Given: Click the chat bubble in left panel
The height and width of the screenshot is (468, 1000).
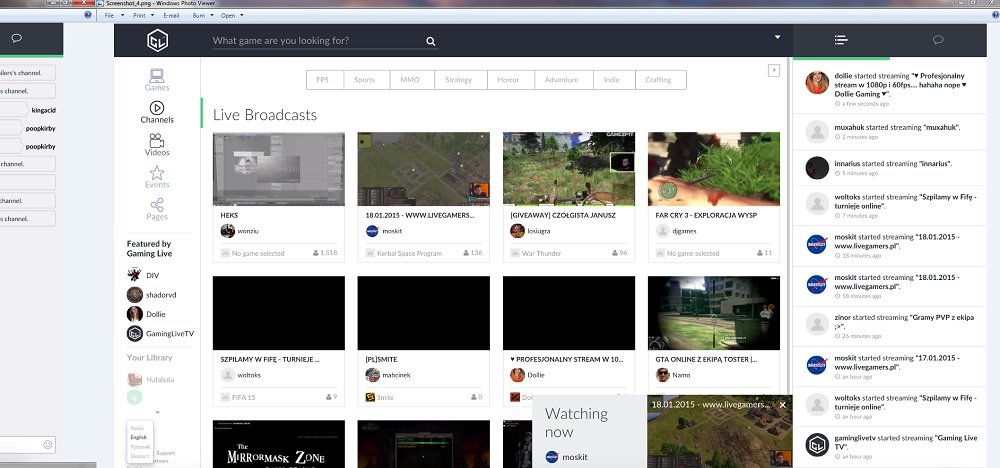Looking at the screenshot, I should (x=17, y=38).
